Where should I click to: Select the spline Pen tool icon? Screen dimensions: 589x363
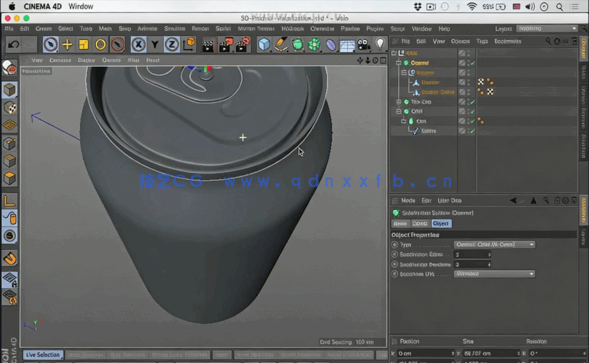click(281, 44)
